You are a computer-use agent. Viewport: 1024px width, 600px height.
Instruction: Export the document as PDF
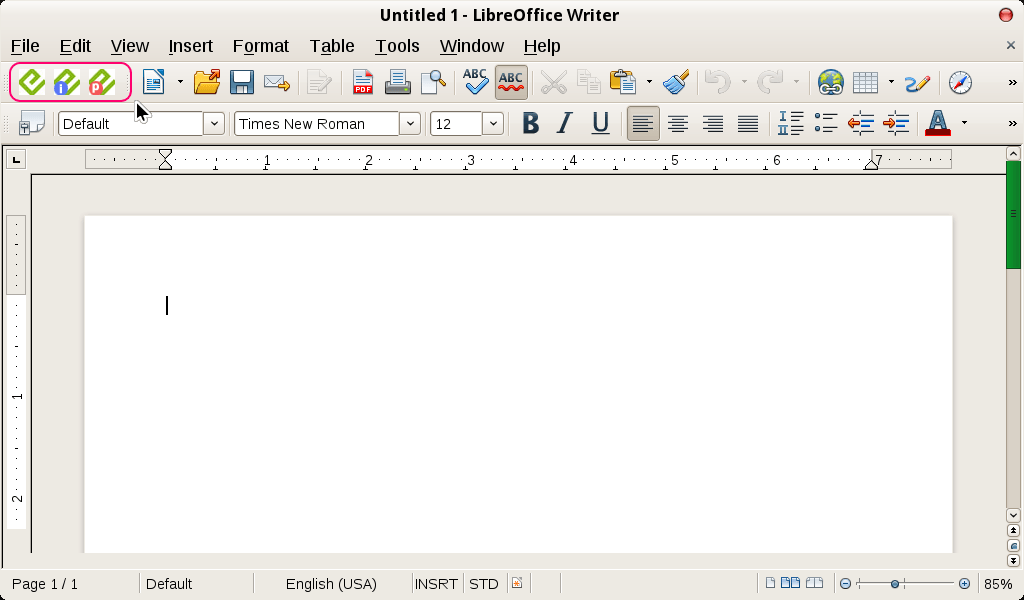tap(362, 82)
